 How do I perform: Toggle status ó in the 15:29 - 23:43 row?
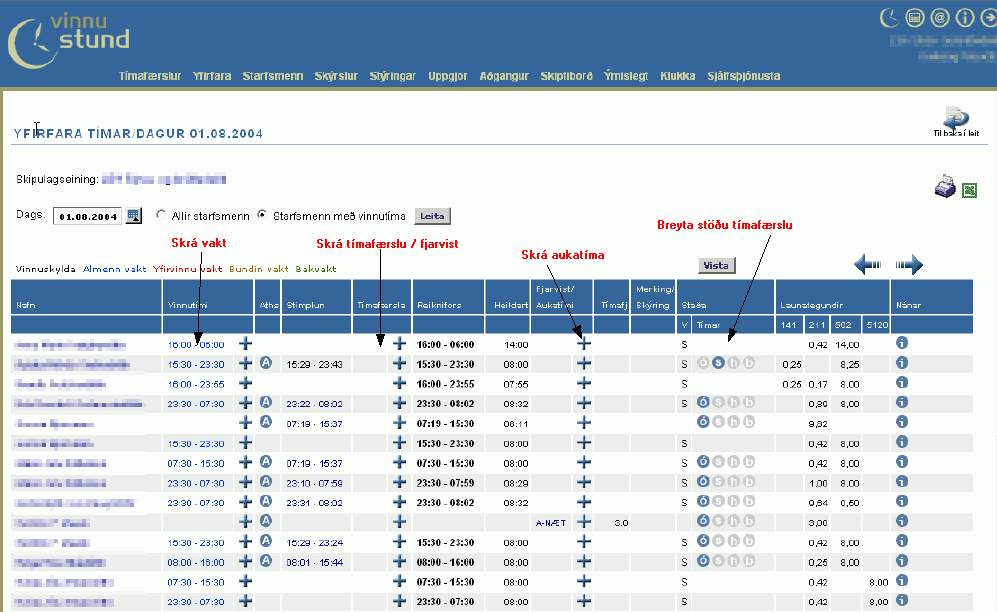703,363
